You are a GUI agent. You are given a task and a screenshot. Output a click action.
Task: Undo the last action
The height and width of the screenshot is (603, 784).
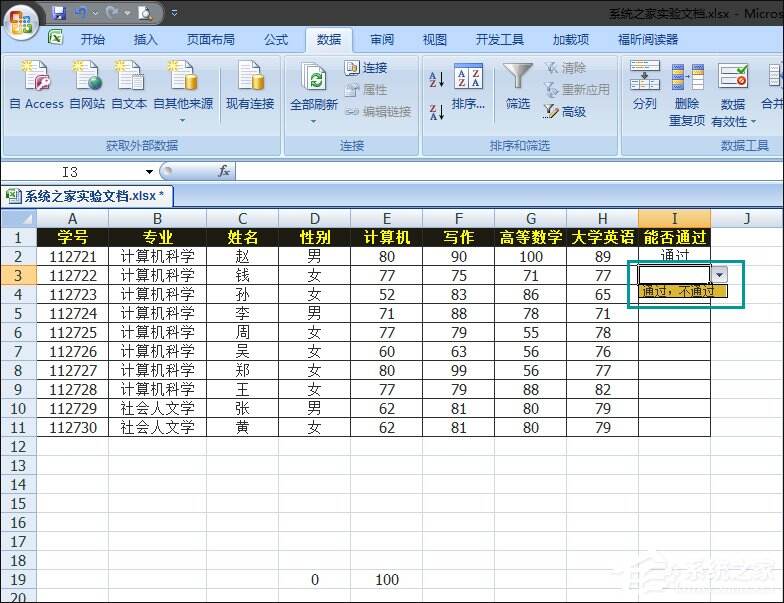80,12
